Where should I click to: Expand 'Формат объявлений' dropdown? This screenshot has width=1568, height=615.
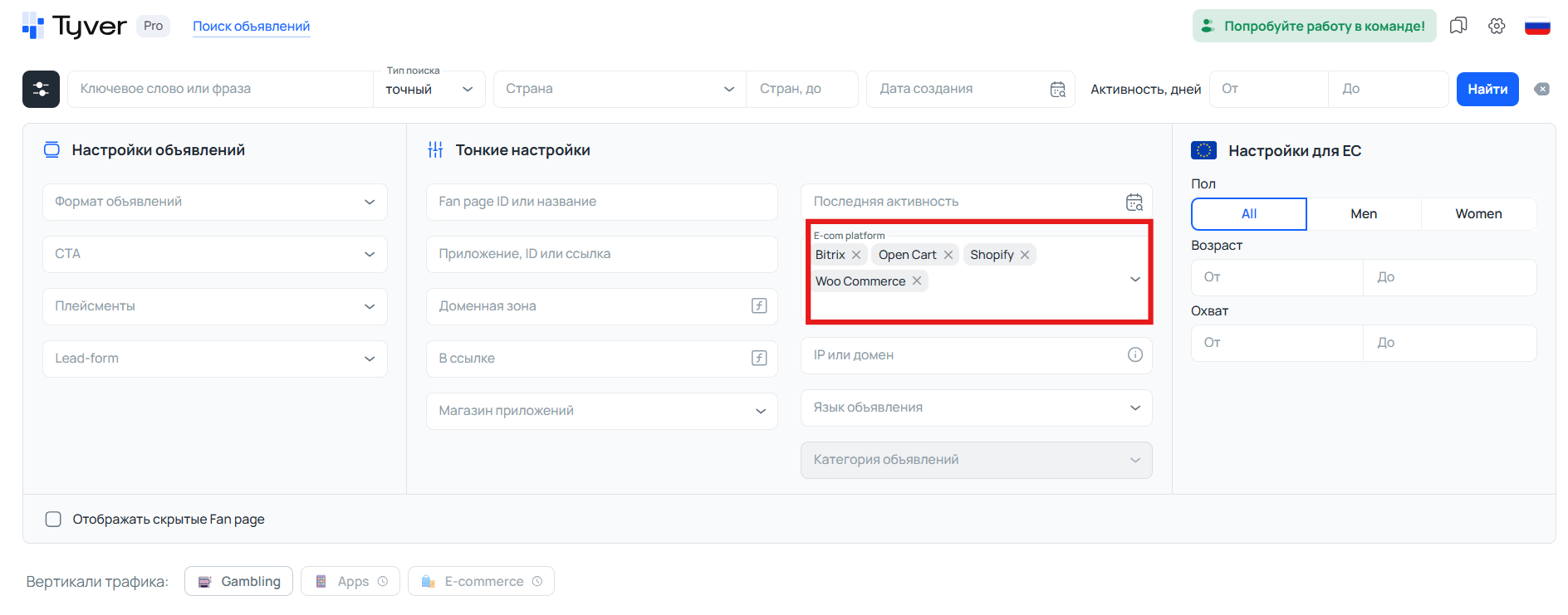215,202
